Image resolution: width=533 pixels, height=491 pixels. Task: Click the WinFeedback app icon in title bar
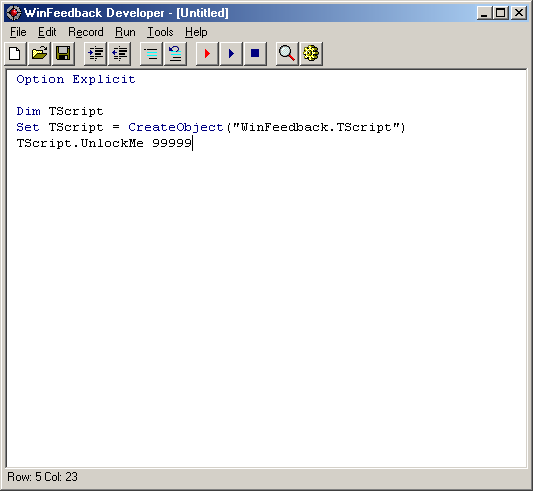point(14,13)
